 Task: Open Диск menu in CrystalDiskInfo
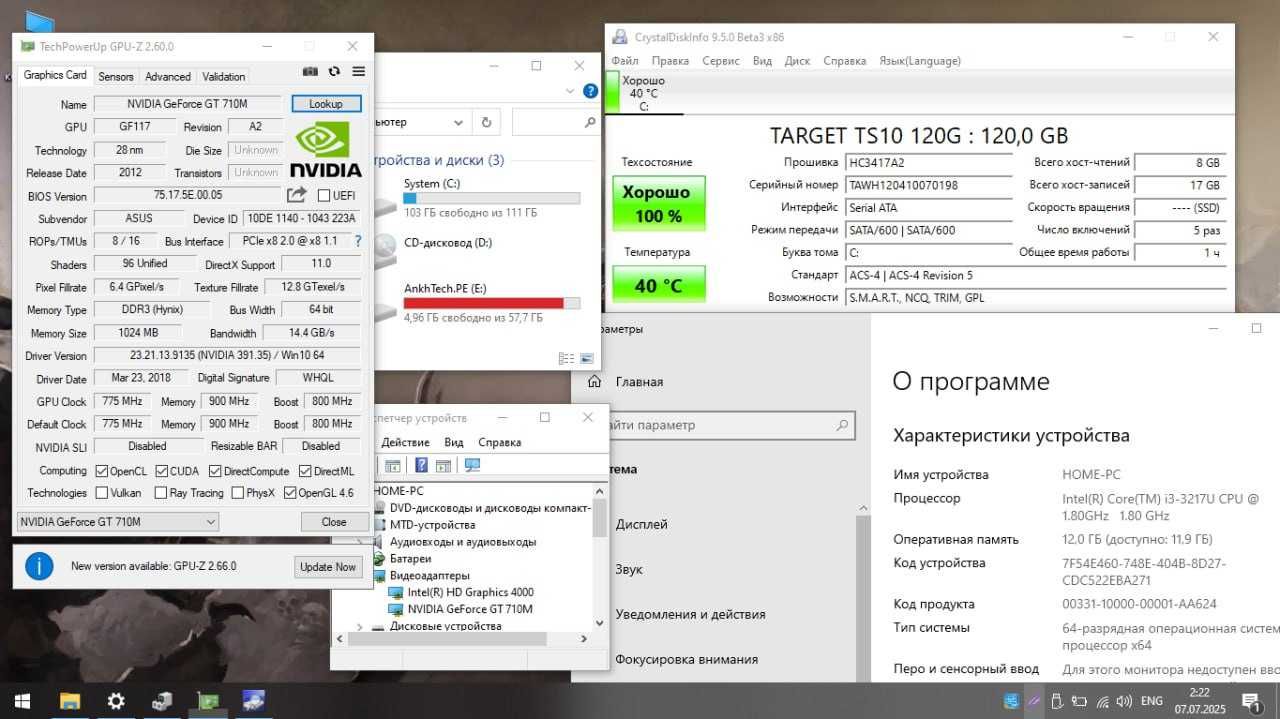798,61
